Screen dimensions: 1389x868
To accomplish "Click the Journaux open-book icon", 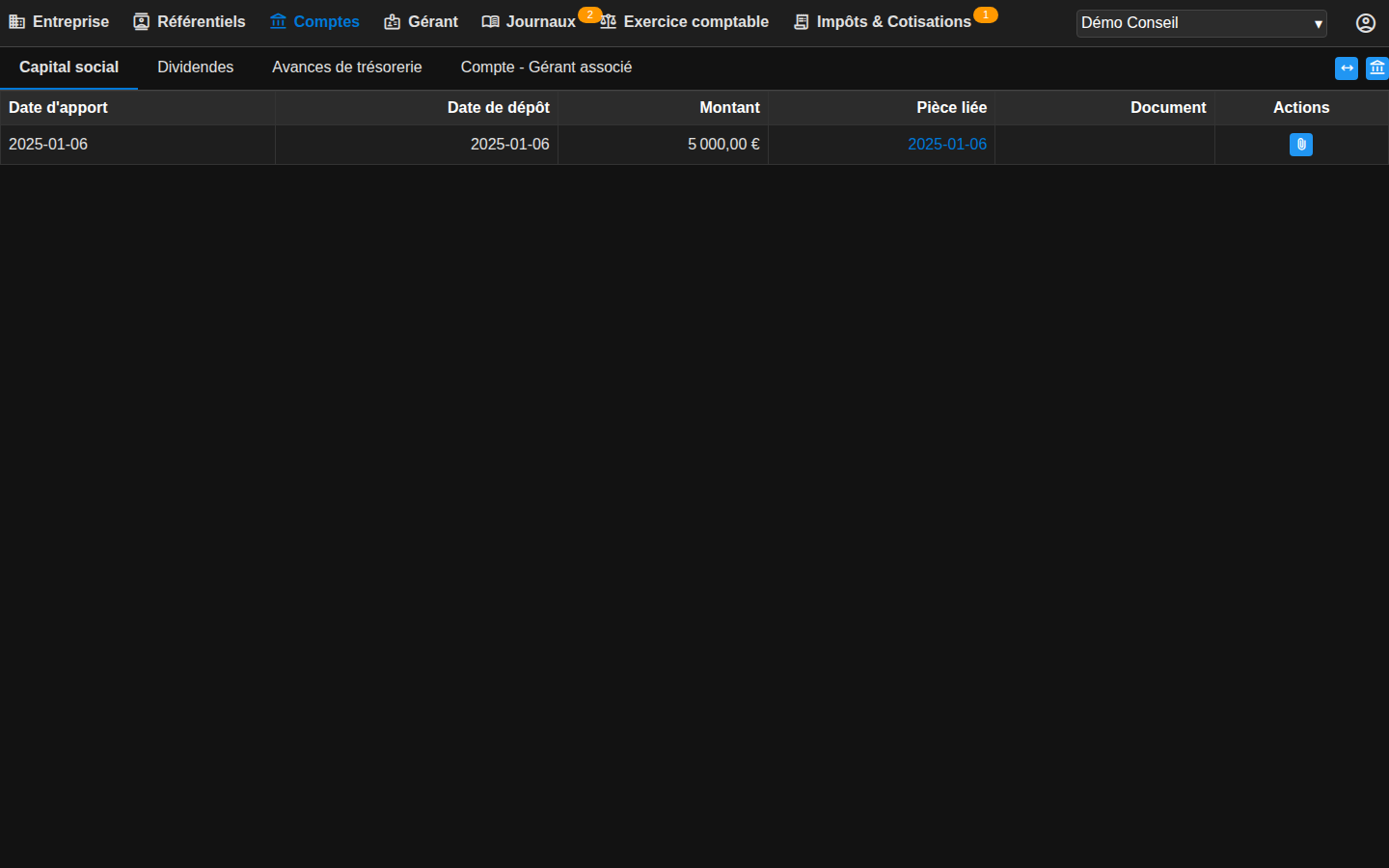I will 490,22.
